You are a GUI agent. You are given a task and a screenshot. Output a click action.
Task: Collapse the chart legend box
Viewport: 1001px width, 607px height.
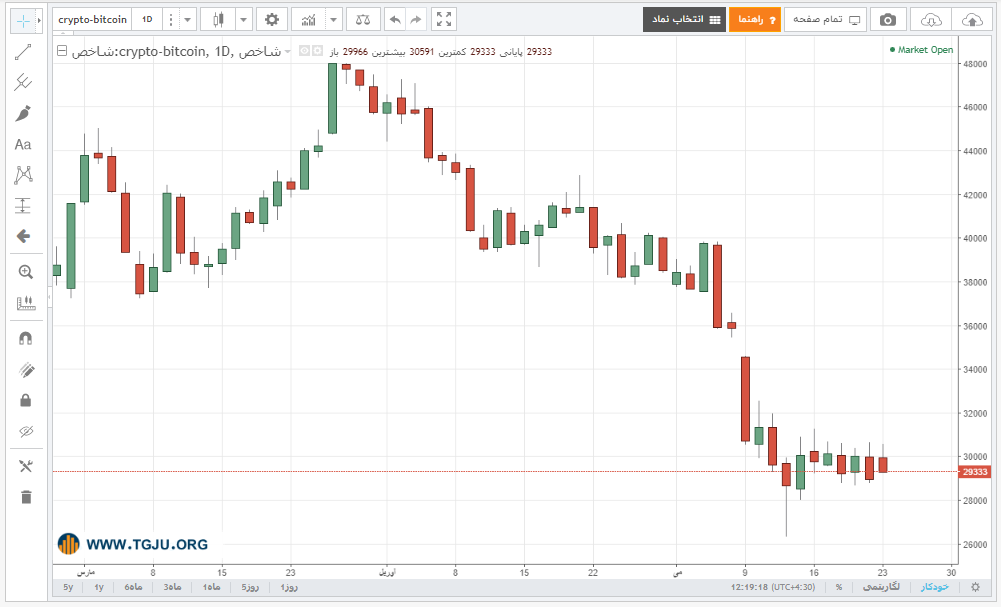62,51
